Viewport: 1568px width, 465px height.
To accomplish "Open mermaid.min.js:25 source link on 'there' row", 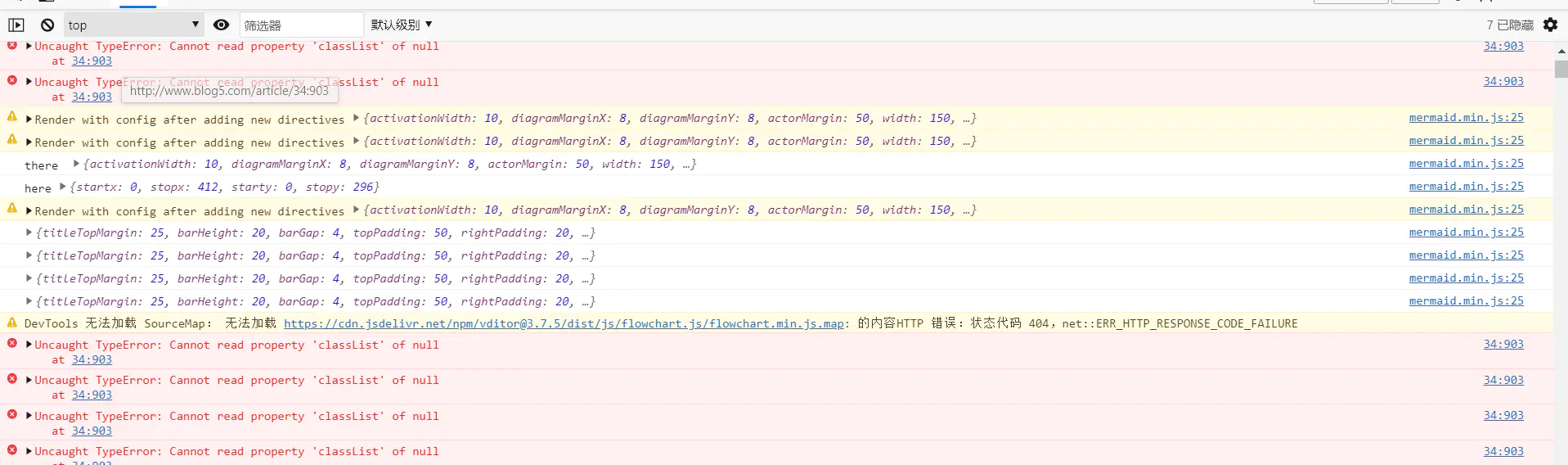I will point(1466,164).
